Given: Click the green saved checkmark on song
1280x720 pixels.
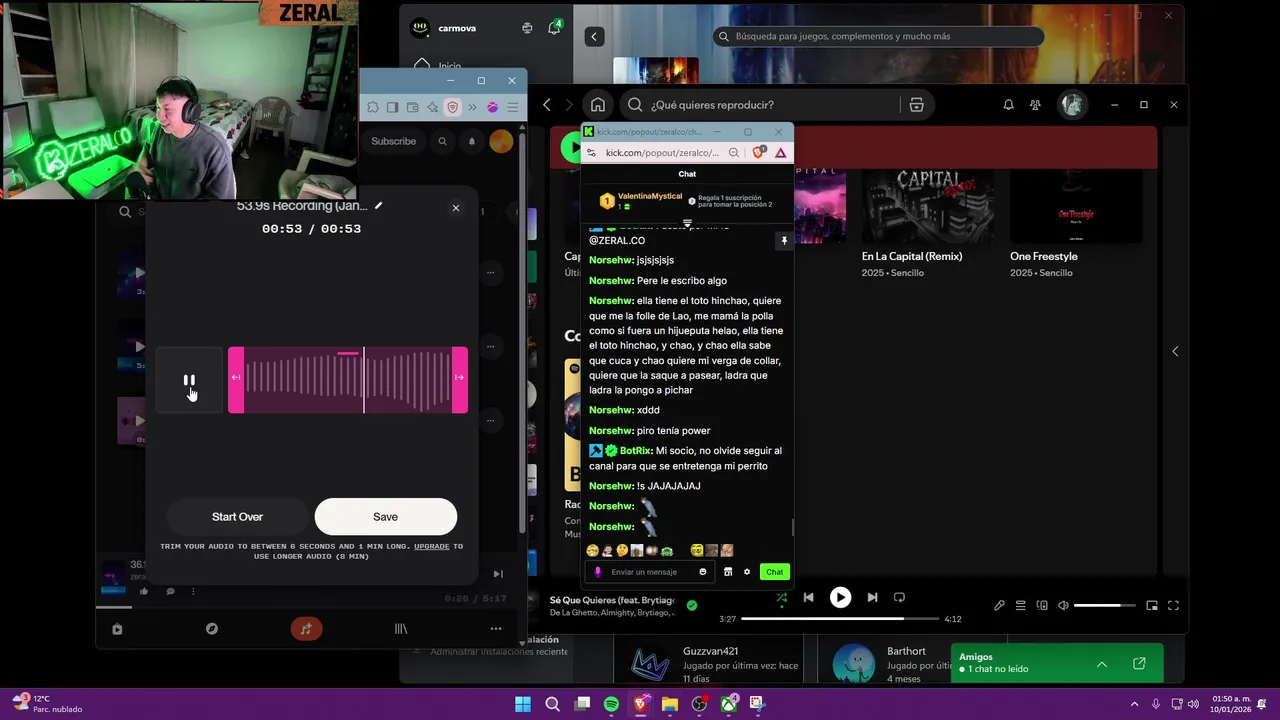Looking at the screenshot, I should pos(692,605).
